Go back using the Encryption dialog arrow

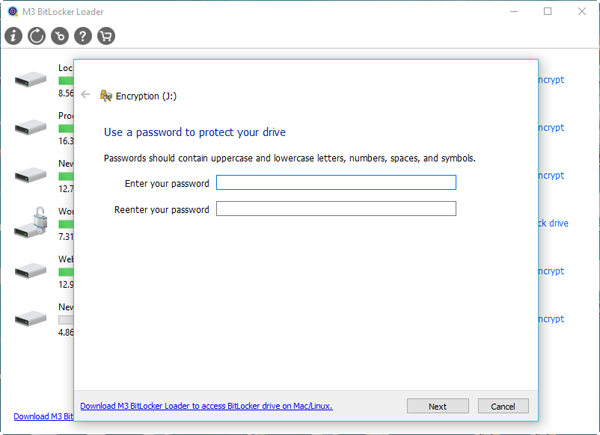(86, 95)
